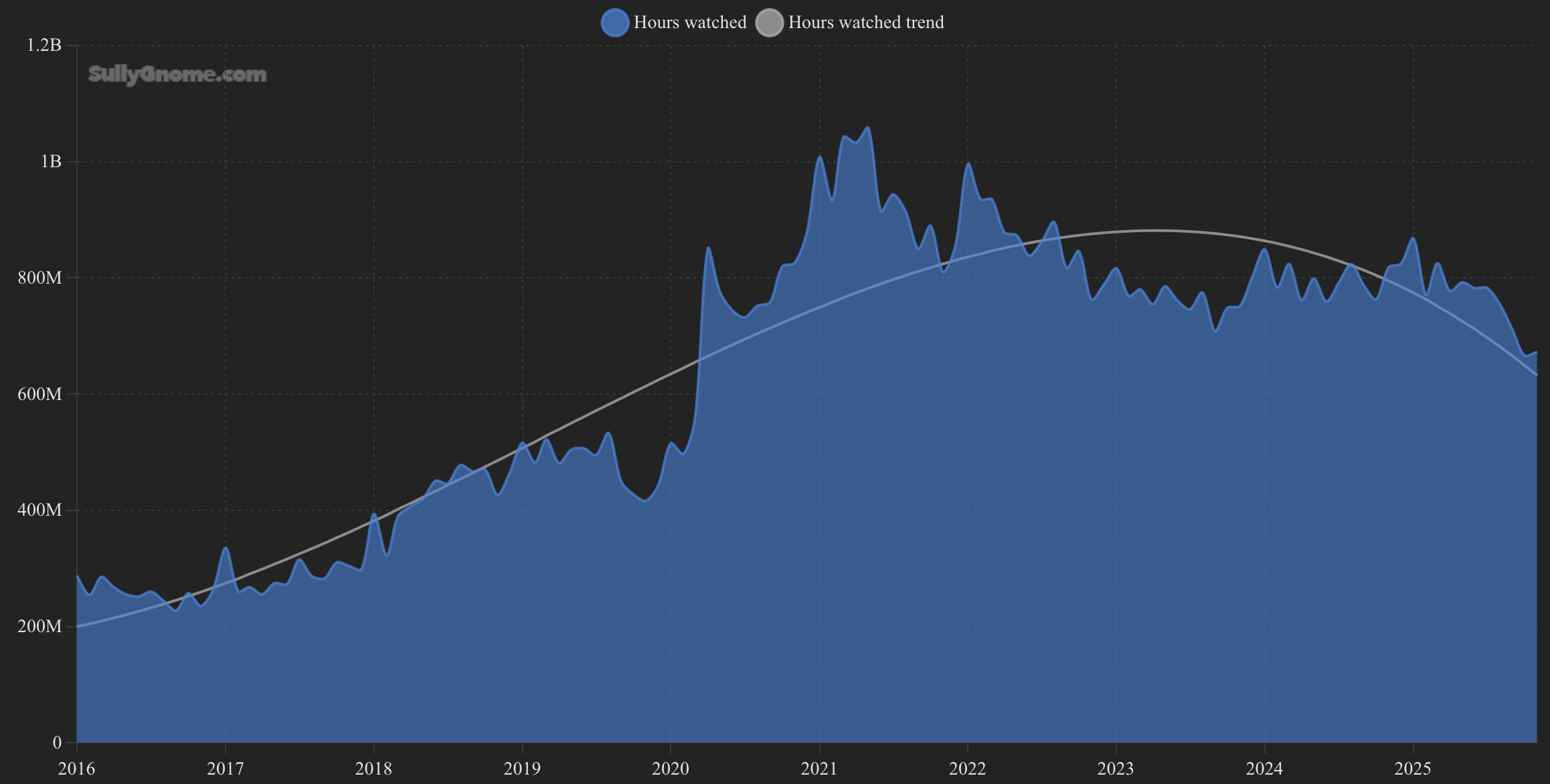
Task: Click the 'Hours watched trend' legend text
Action: [x=865, y=23]
